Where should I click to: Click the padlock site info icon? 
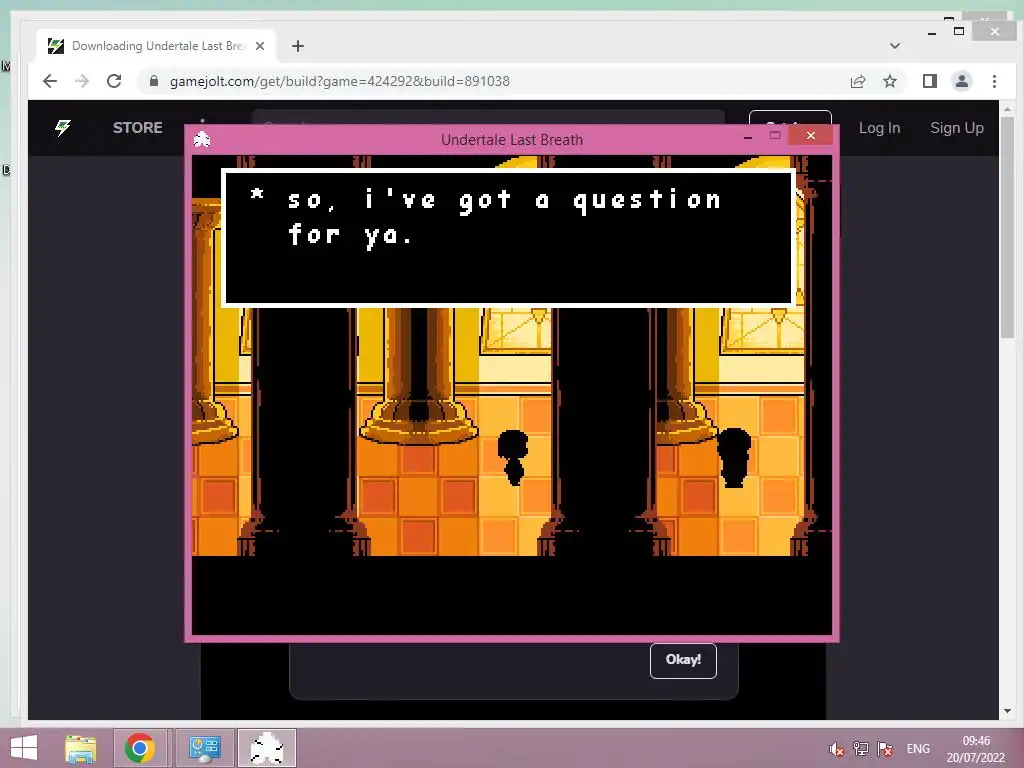tap(154, 80)
